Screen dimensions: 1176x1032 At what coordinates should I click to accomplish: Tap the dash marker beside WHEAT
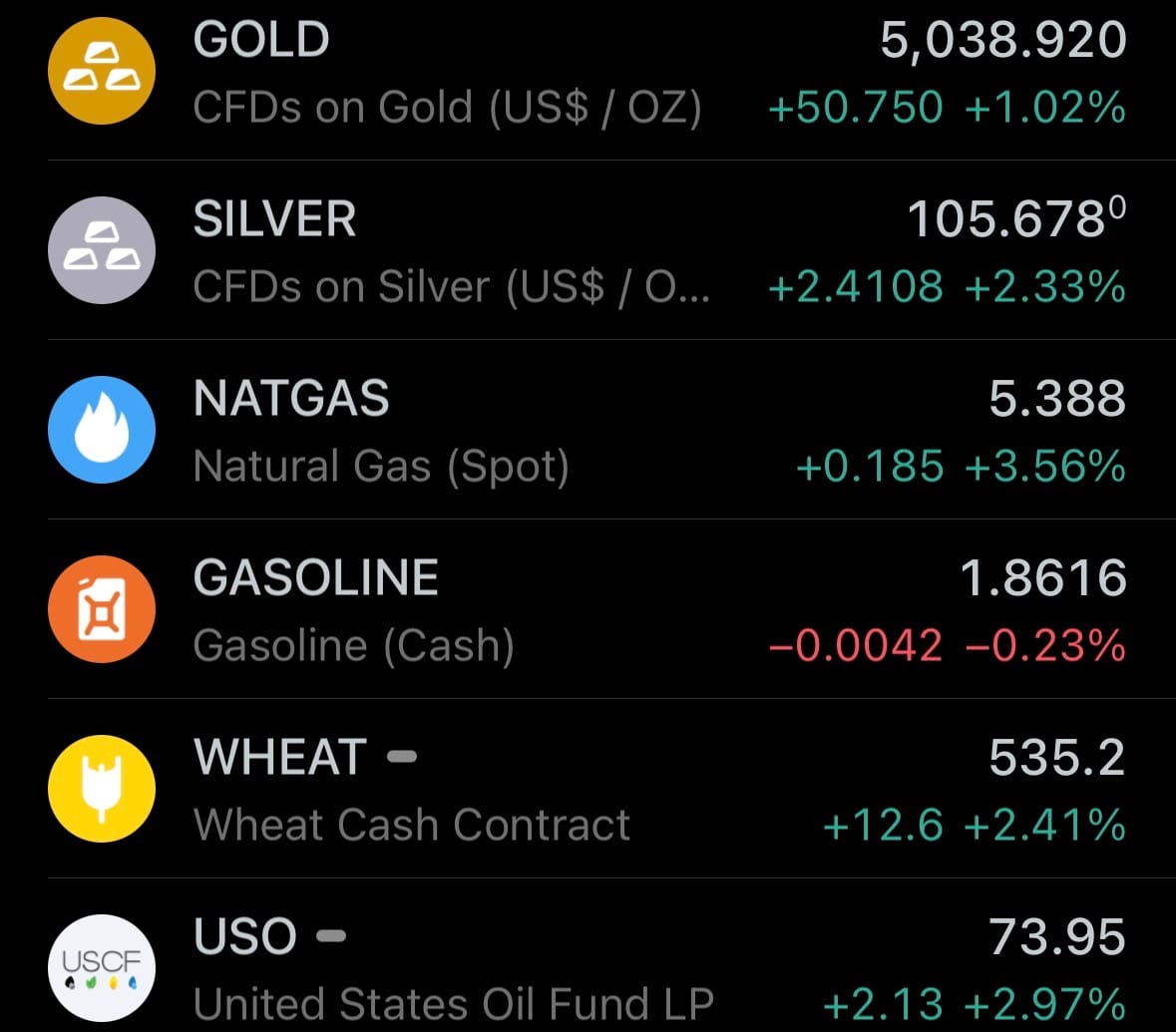(401, 757)
